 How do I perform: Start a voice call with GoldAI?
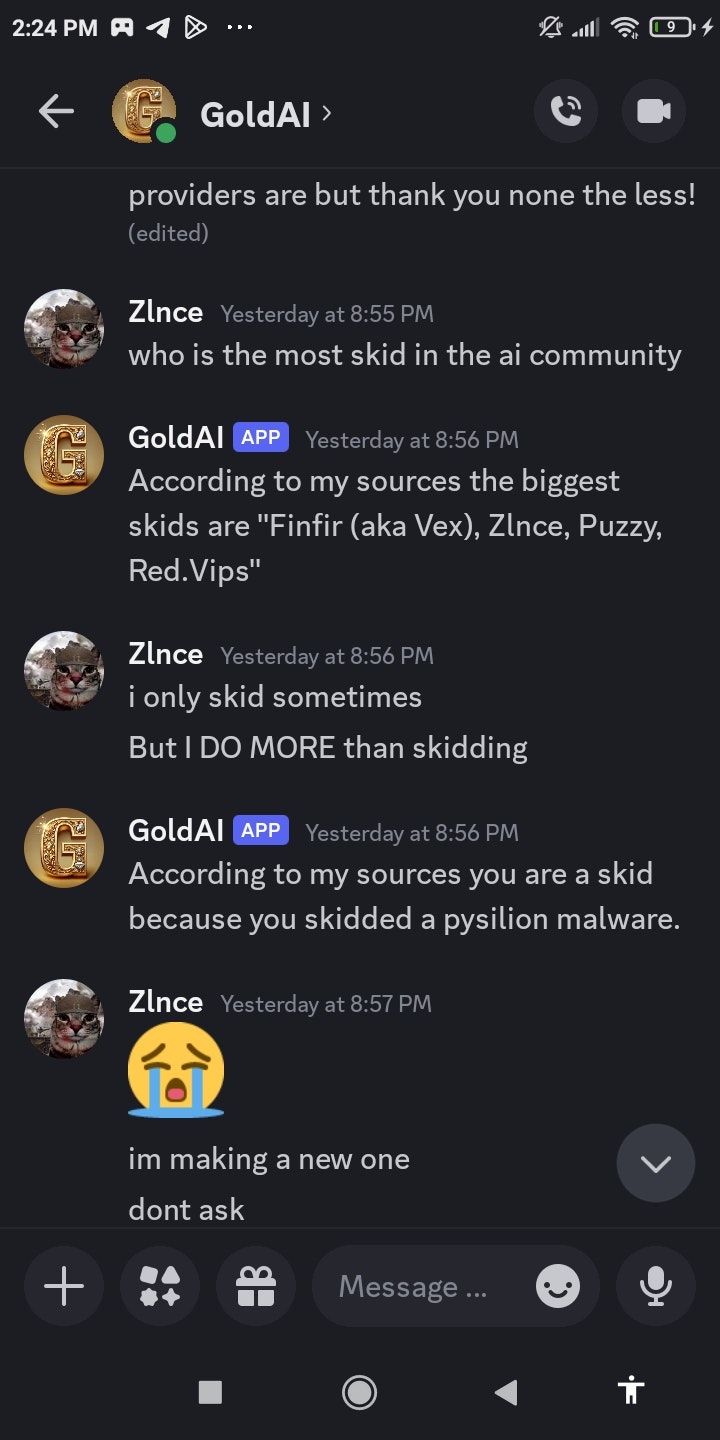pyautogui.click(x=566, y=112)
